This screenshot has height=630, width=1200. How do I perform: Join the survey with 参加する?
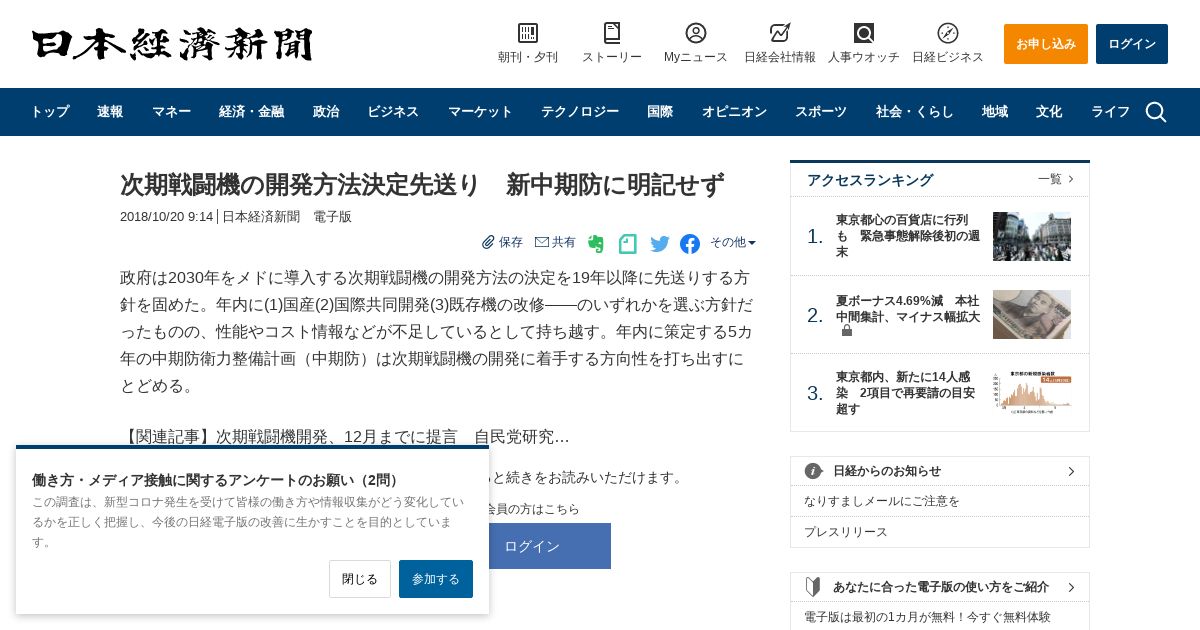[436, 579]
